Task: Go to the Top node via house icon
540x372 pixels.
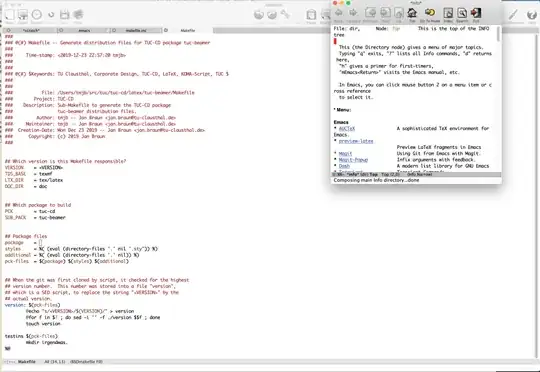Action: (412, 13)
